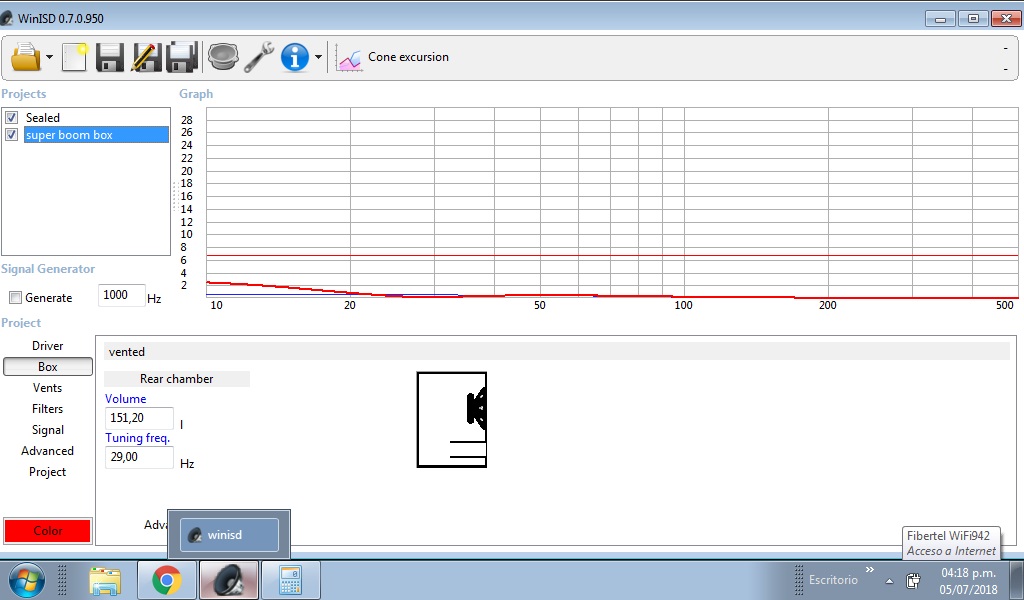Image resolution: width=1024 pixels, height=600 pixels.
Task: Click the red Color button
Action: pyautogui.click(x=48, y=531)
